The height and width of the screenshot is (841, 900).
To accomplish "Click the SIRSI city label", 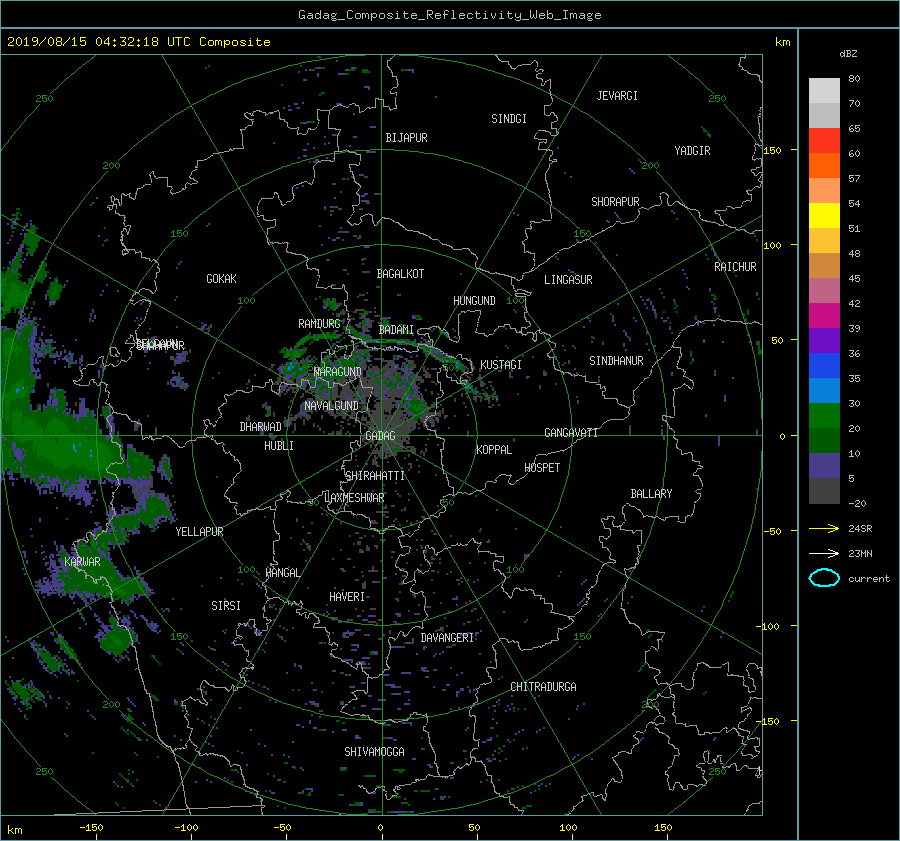I will point(226,606).
